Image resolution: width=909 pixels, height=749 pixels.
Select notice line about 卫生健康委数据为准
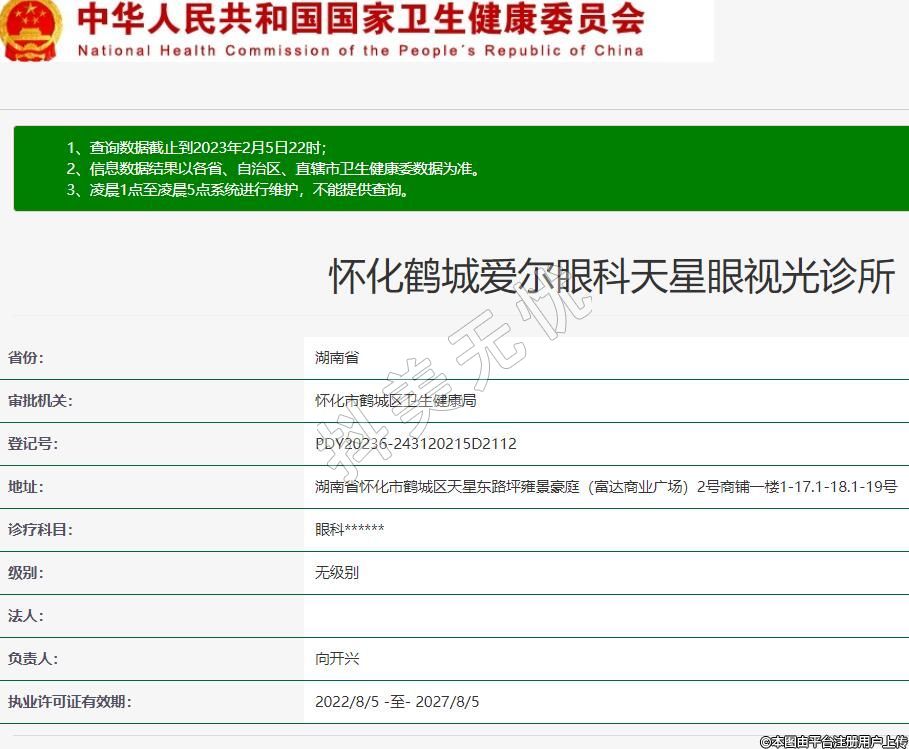tap(273, 169)
